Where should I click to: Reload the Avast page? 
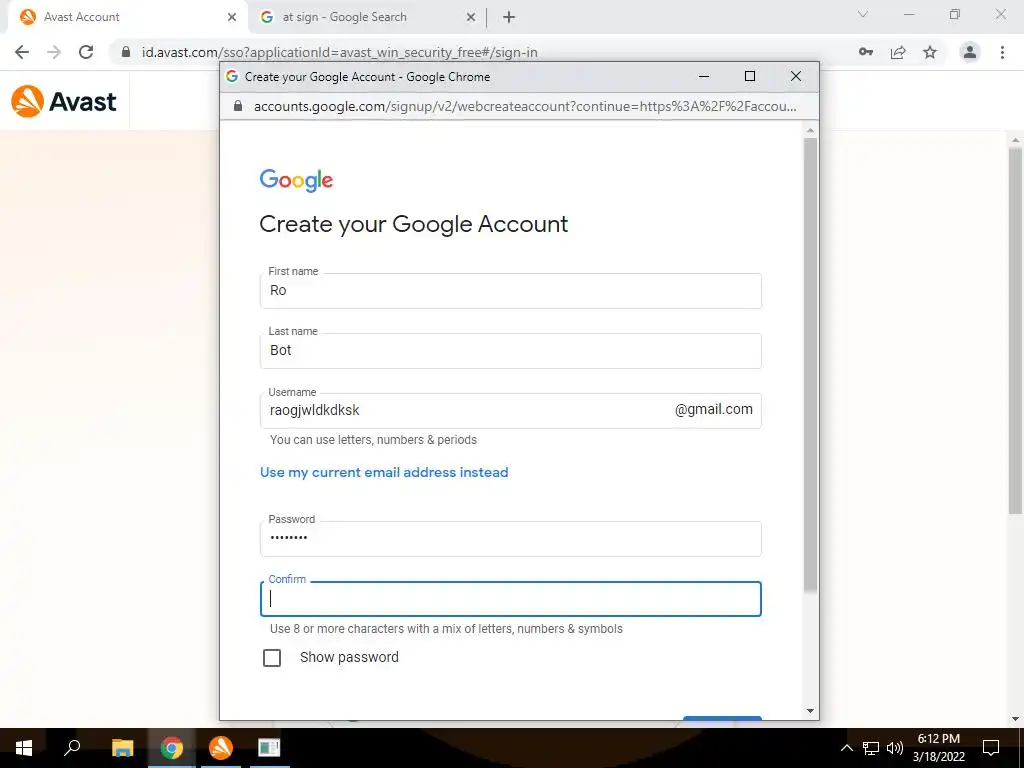point(86,52)
